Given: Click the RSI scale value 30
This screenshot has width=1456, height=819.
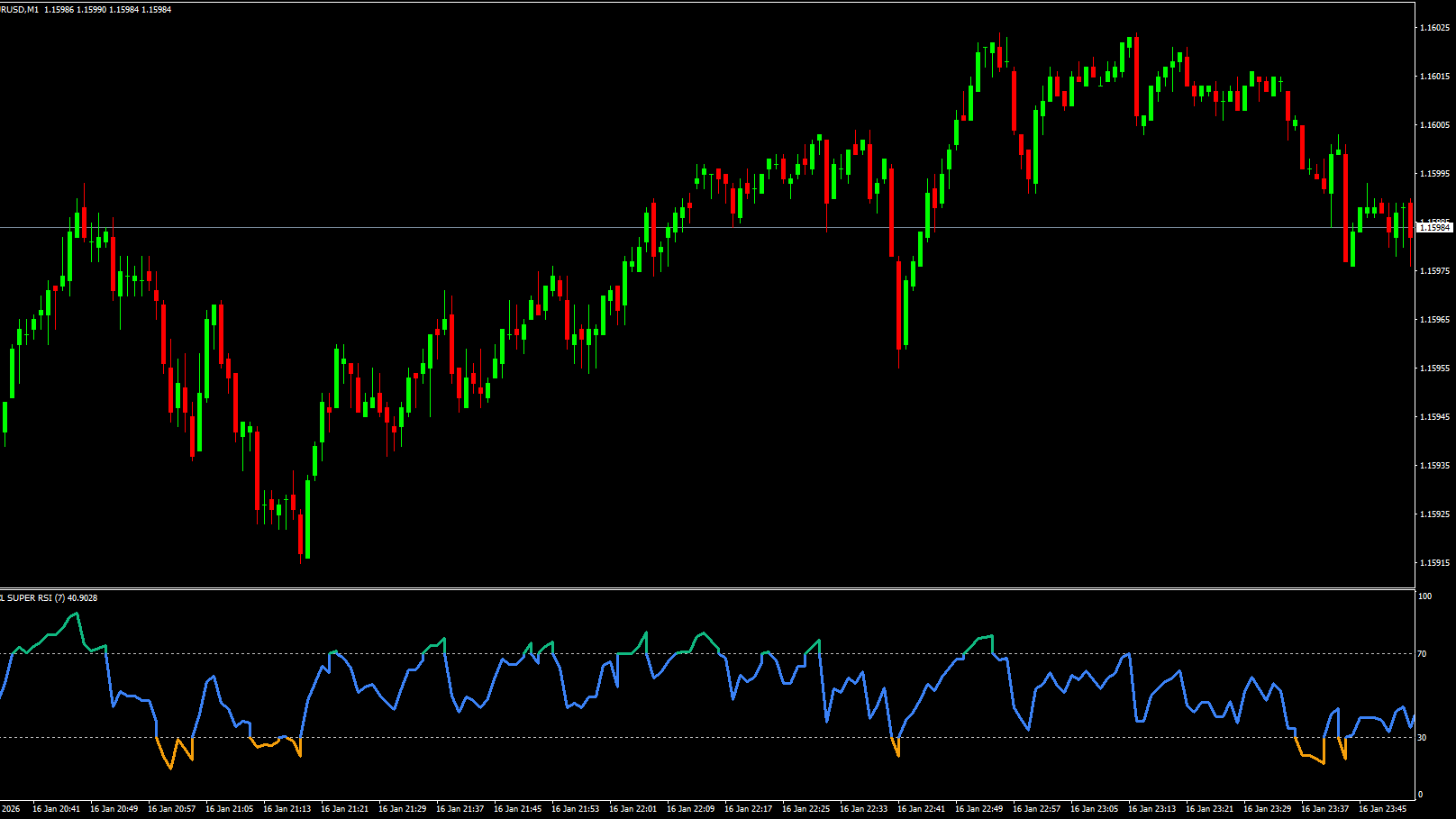Looking at the screenshot, I should click(1423, 738).
